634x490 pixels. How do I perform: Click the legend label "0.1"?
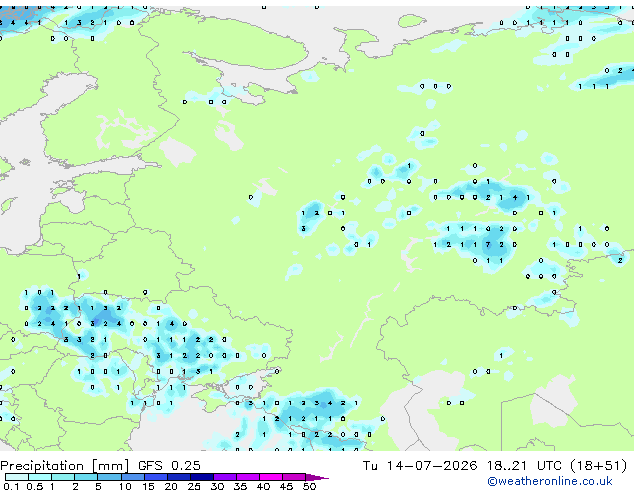(12, 486)
